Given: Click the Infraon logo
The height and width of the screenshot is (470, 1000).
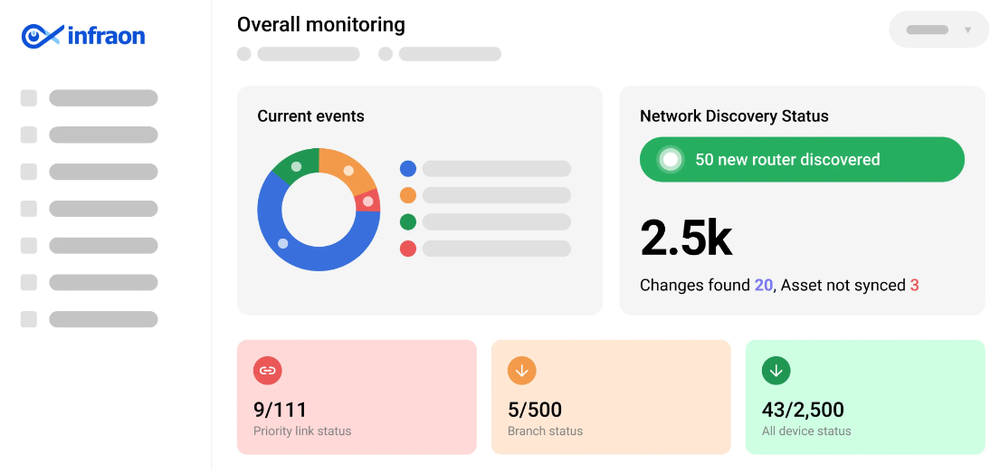Looking at the screenshot, I should tap(83, 36).
